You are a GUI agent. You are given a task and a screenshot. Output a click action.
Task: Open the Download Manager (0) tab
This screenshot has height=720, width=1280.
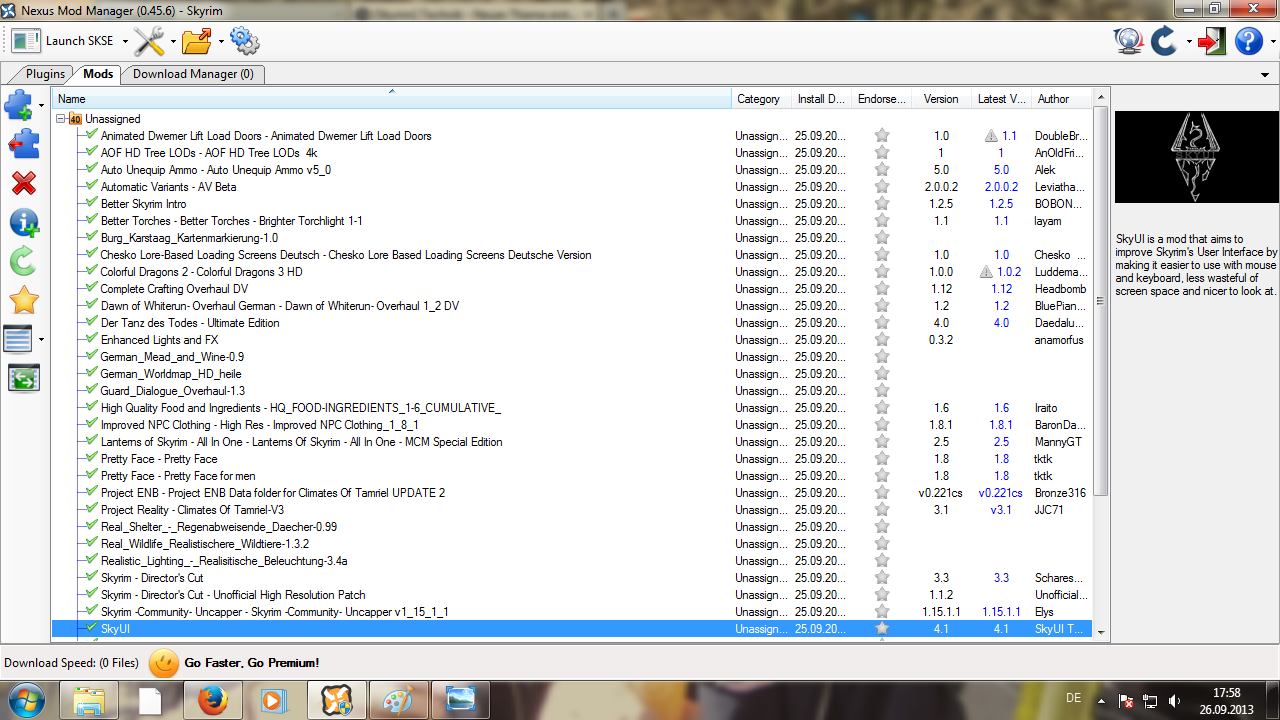pos(193,74)
